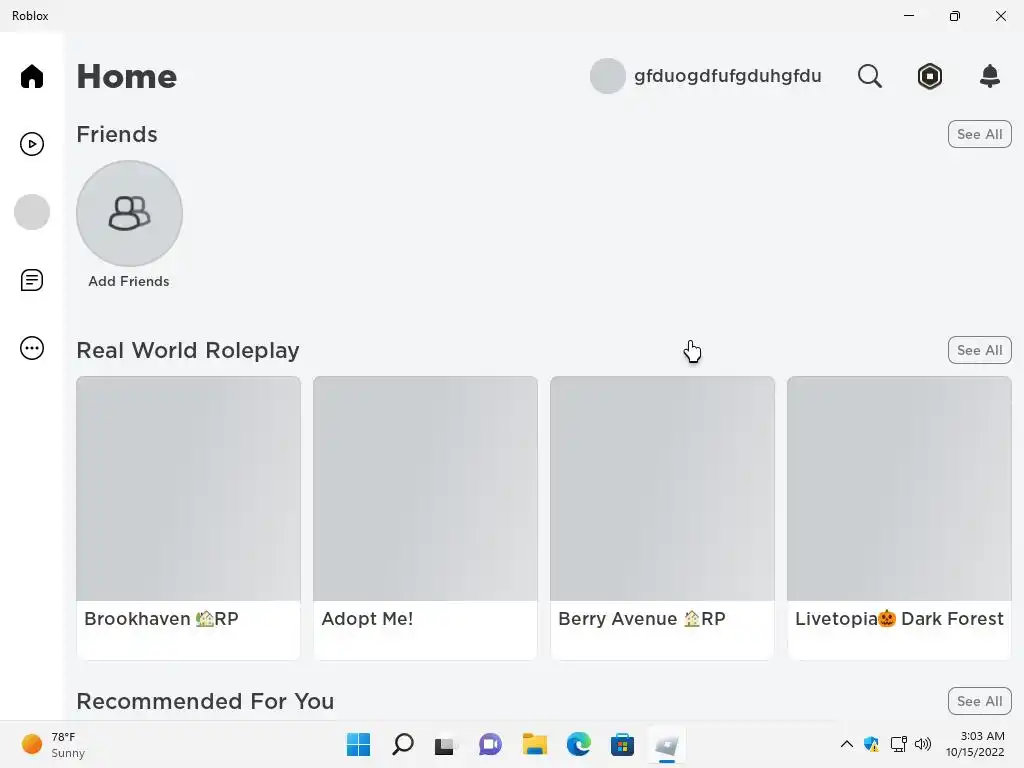The width and height of the screenshot is (1024, 768).
Task: Open the Home sidebar icon
Action: (x=31, y=76)
